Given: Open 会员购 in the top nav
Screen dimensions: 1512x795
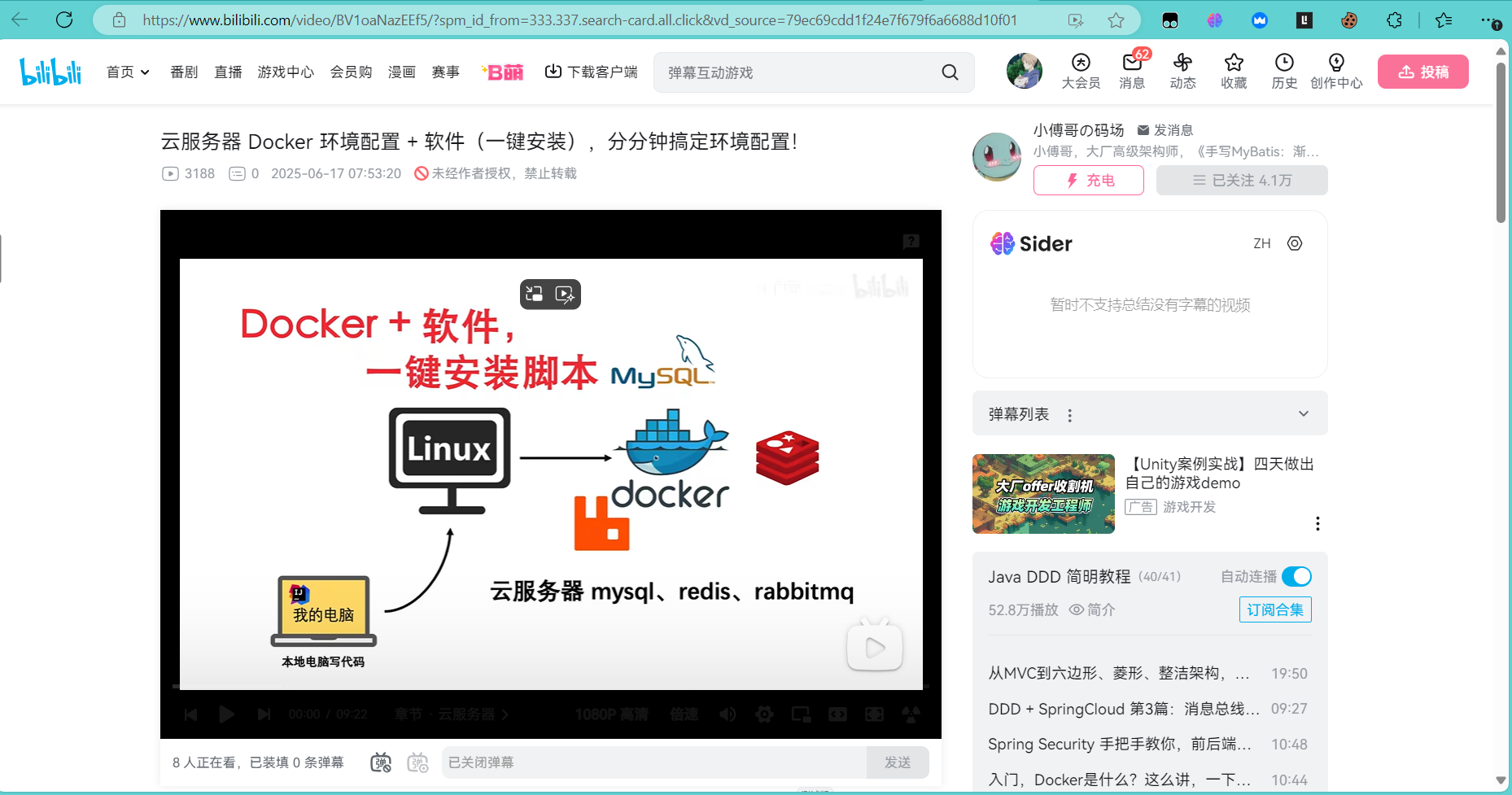Looking at the screenshot, I should coord(351,72).
